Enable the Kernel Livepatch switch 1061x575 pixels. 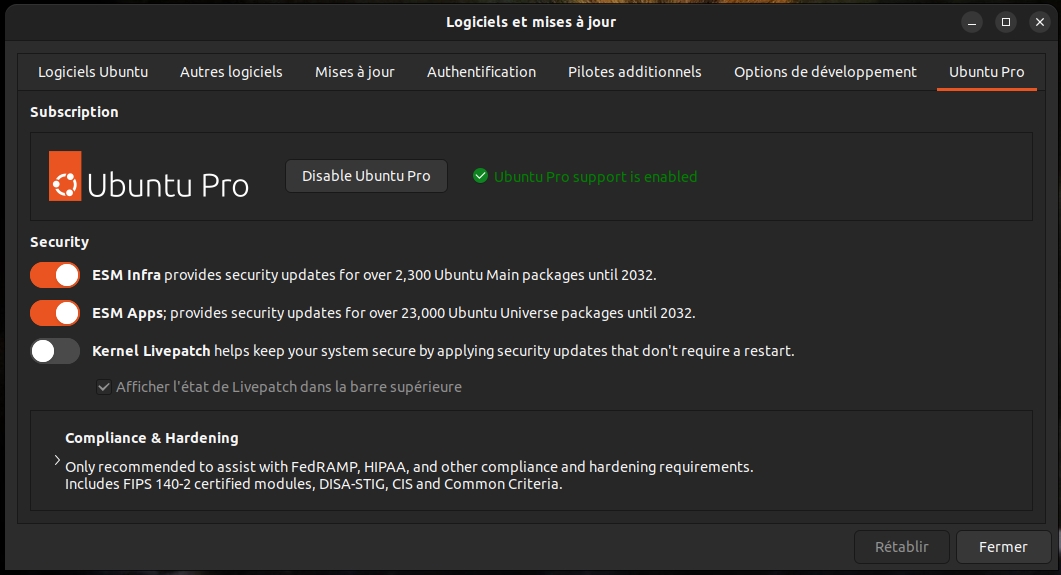[55, 351]
